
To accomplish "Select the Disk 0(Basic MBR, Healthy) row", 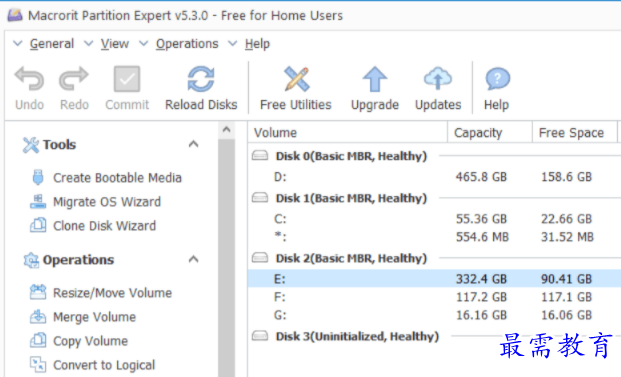I will pyautogui.click(x=434, y=156).
